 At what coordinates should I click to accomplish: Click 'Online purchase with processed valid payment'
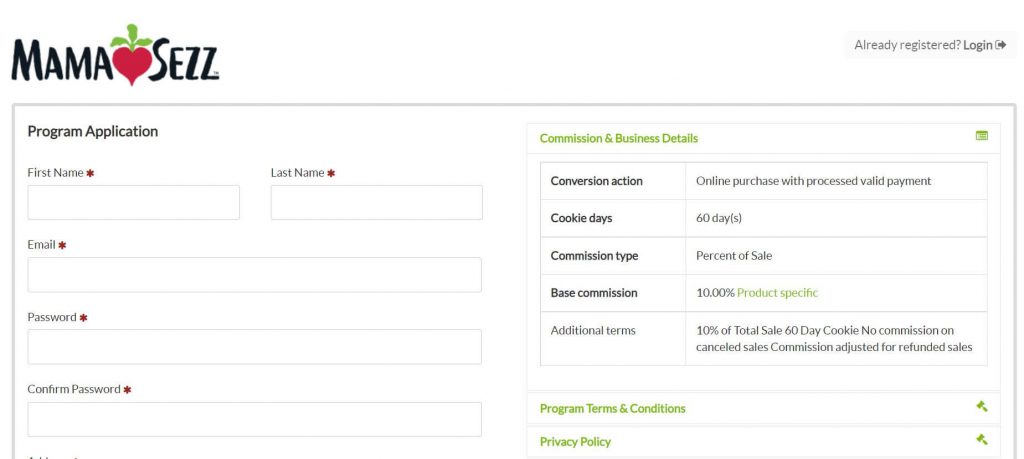[813, 181]
